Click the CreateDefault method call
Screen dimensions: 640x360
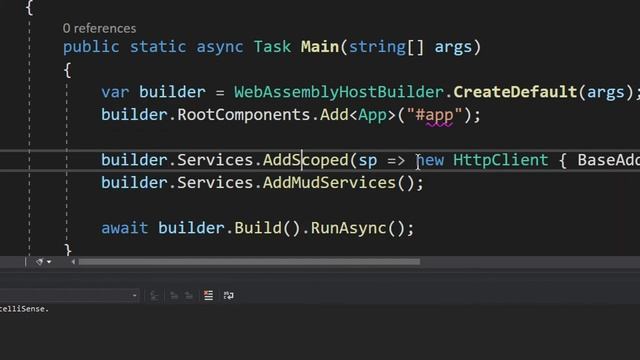(515, 92)
